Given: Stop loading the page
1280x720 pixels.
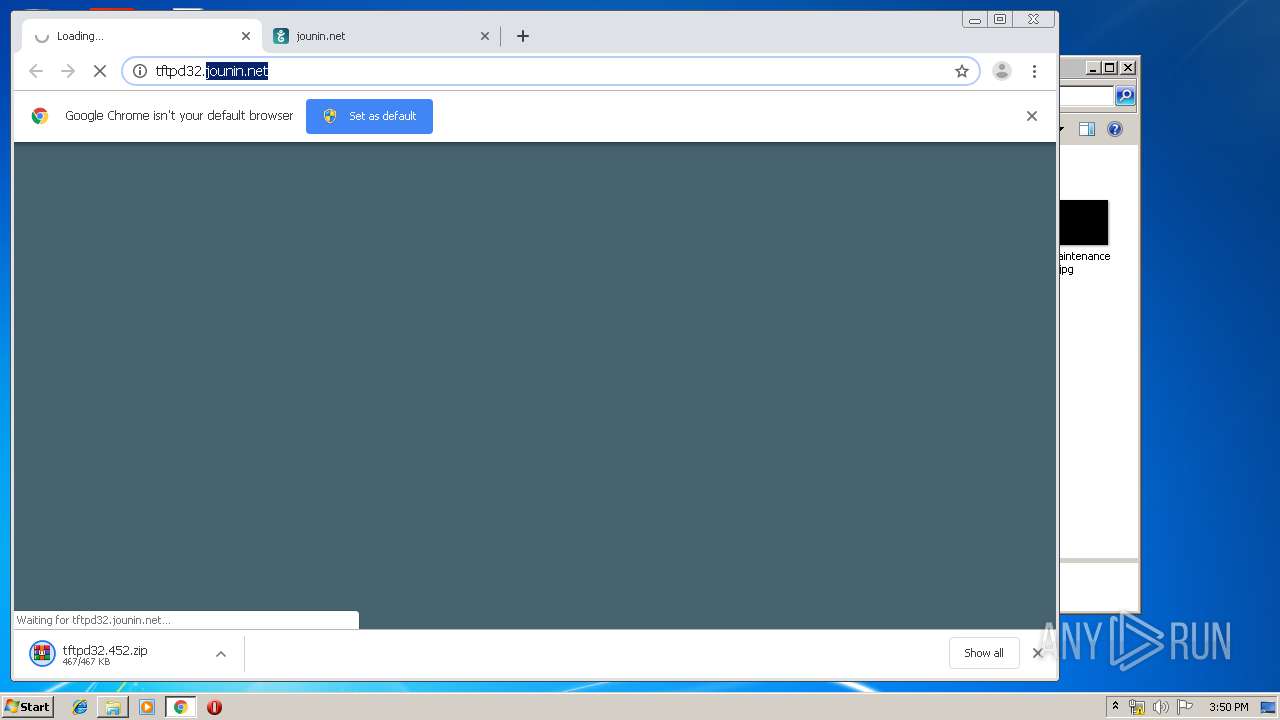Looking at the screenshot, I should click(x=100, y=71).
